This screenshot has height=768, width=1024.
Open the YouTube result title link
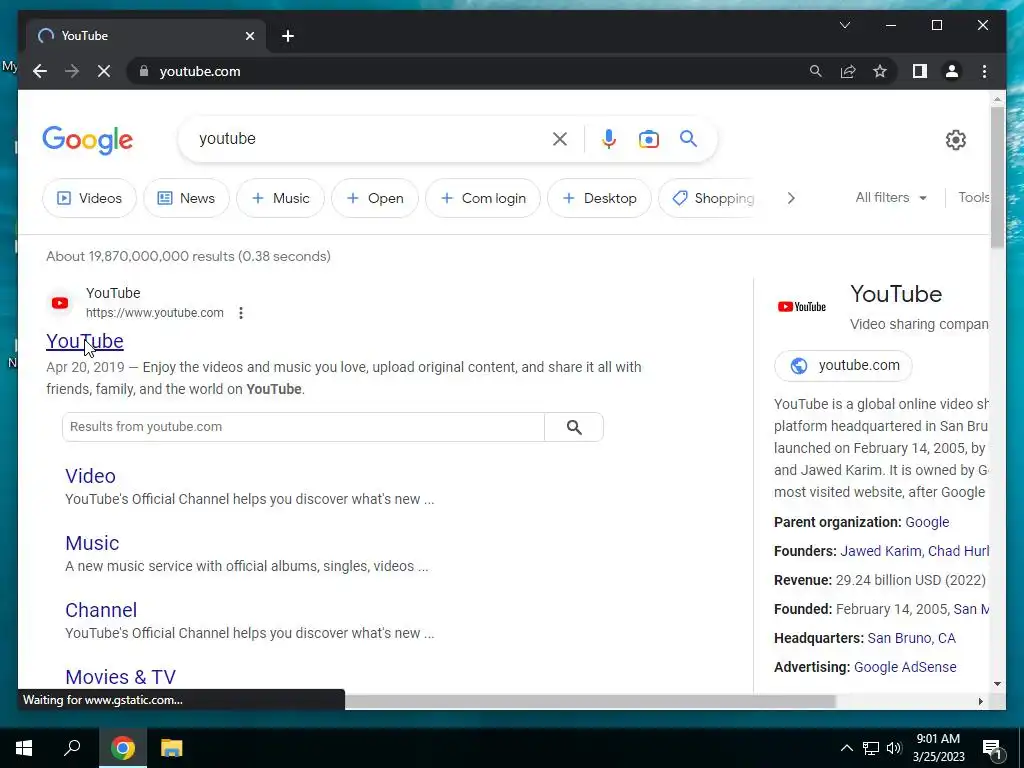coord(85,341)
